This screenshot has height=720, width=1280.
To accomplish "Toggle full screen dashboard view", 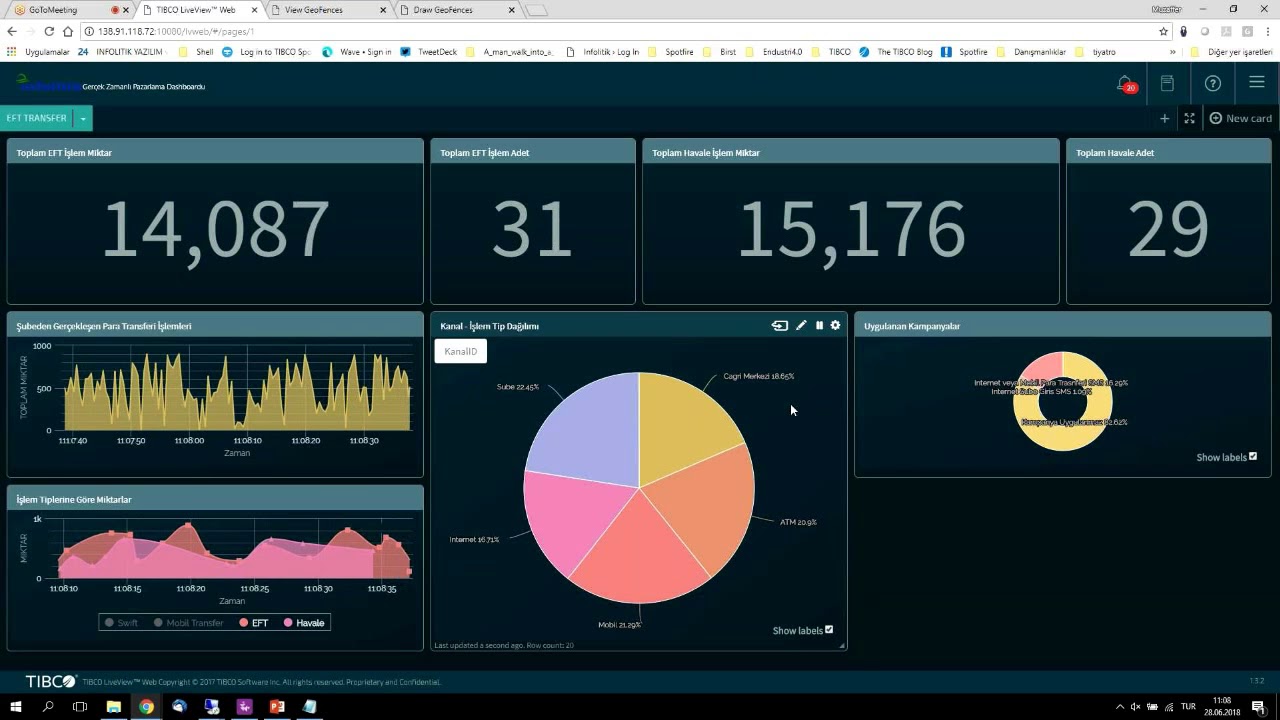I will [1189, 118].
